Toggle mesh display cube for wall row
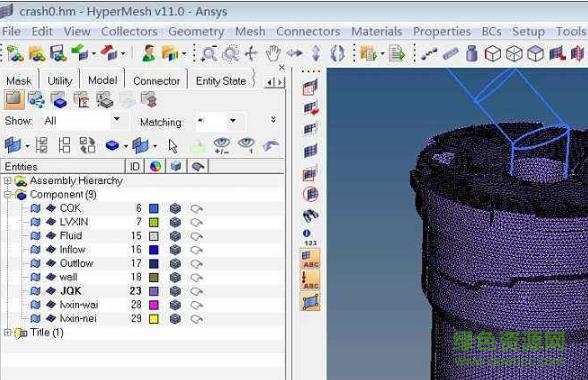The height and width of the screenshot is (380, 588). pos(175,277)
